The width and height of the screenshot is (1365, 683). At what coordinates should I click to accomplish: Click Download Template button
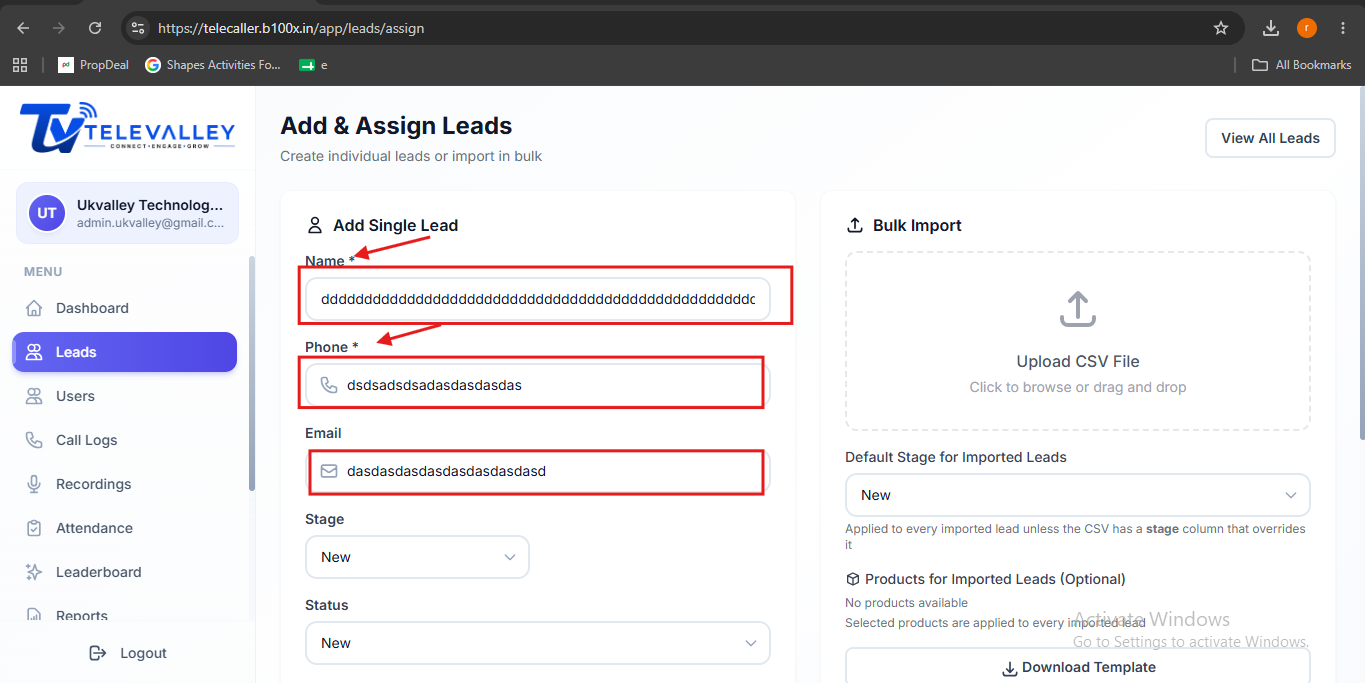point(1077,667)
